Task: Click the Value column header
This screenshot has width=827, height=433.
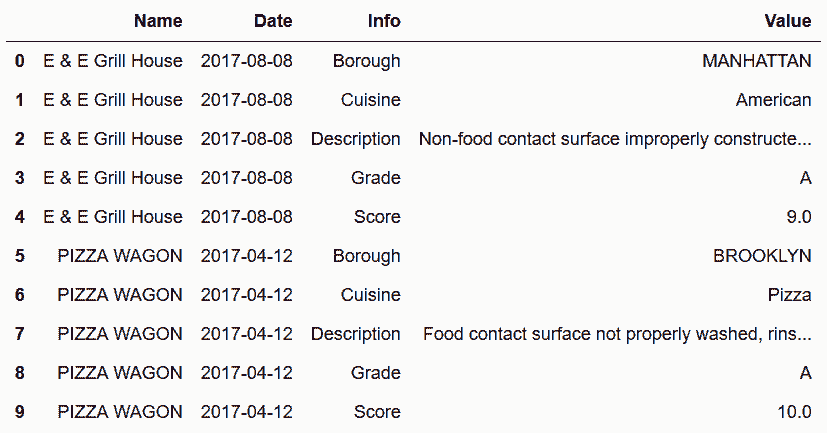Action: (x=787, y=21)
